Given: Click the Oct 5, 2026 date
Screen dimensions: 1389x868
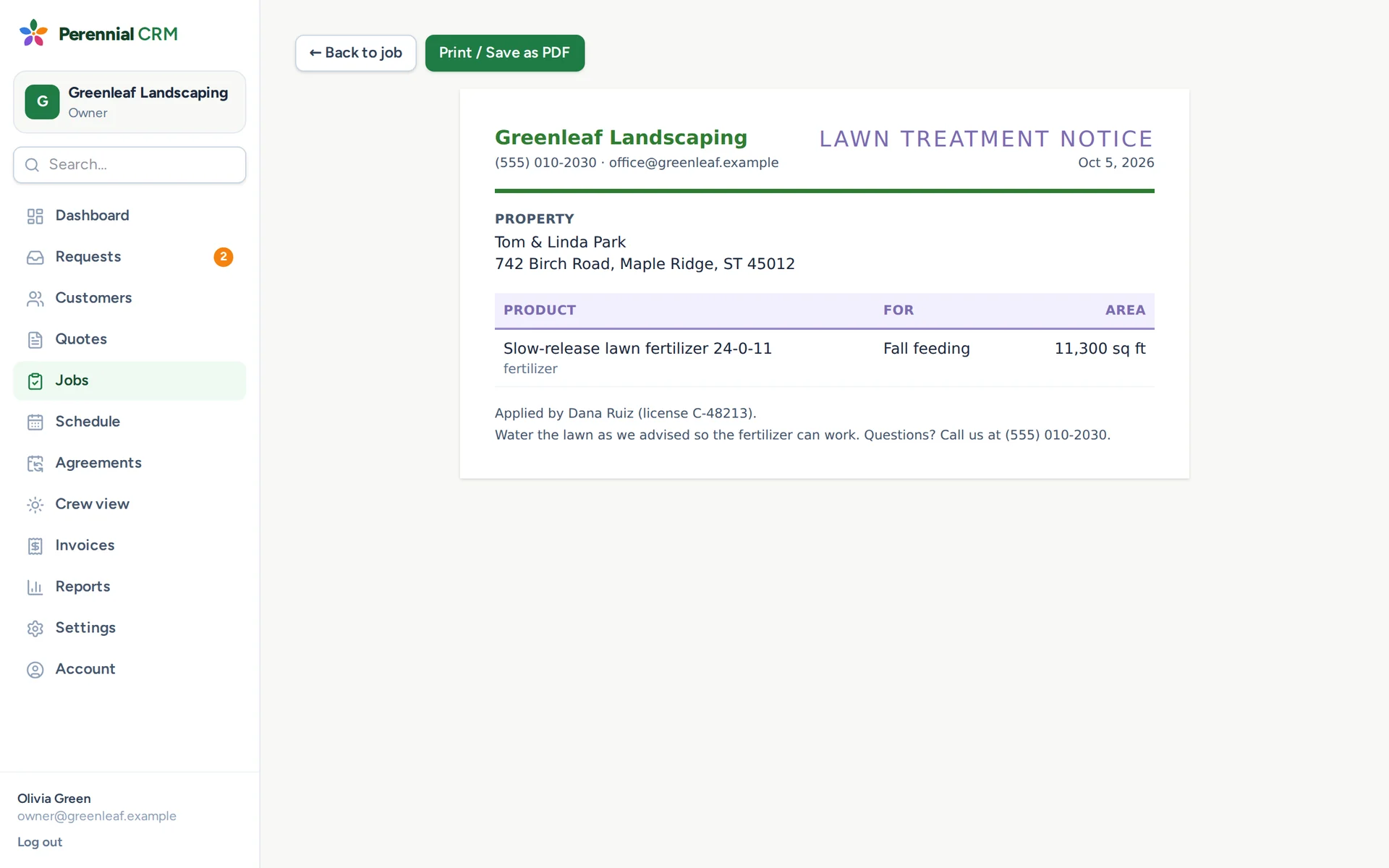Looking at the screenshot, I should coord(1116,163).
